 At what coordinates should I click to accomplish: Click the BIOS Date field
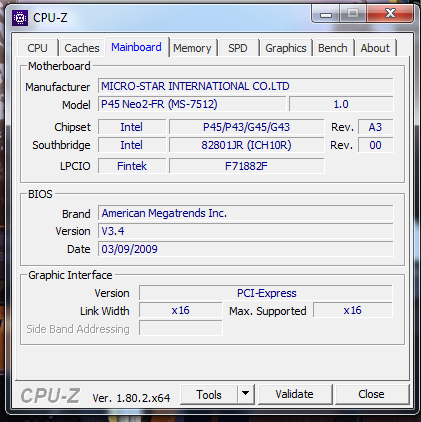(246, 249)
